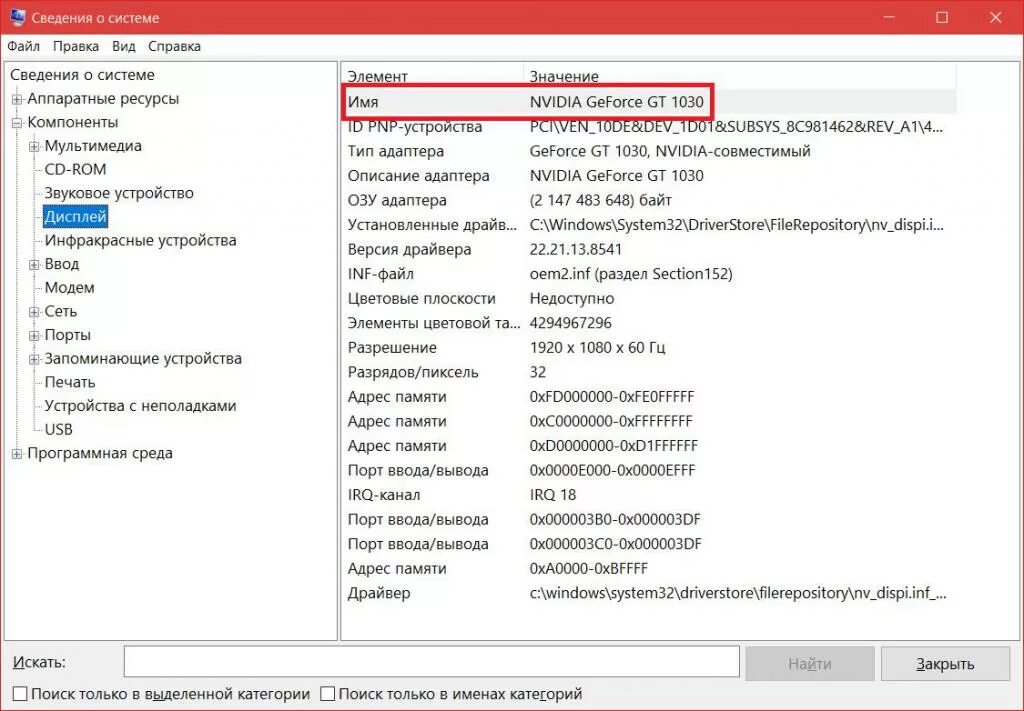Screen dimensions: 1024x711
Task: Select the Печать tree item
Action: (70, 382)
